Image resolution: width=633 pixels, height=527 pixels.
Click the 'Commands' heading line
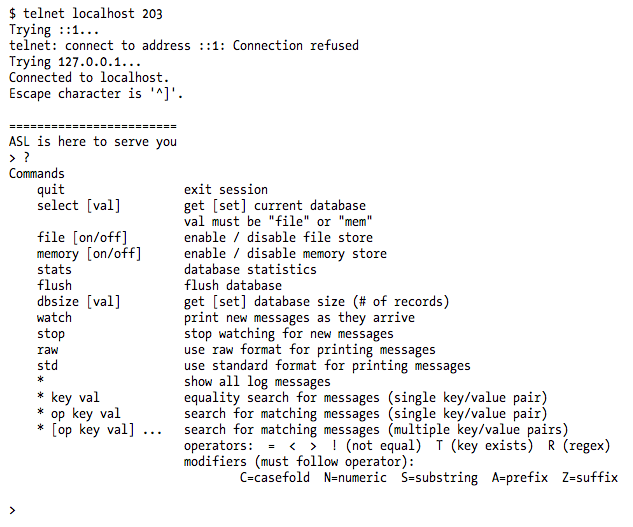click(x=36, y=174)
